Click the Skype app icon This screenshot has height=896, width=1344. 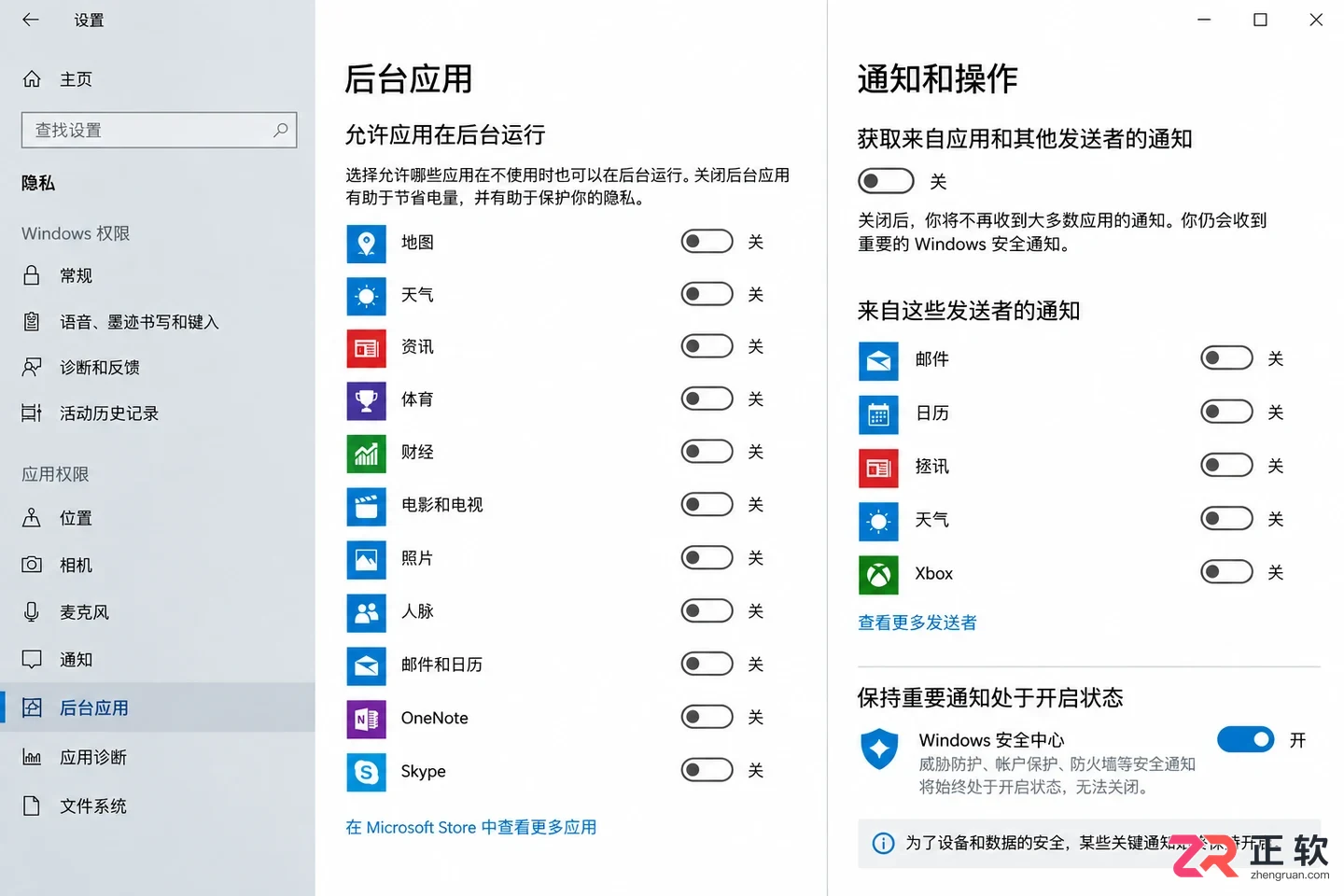366,773
